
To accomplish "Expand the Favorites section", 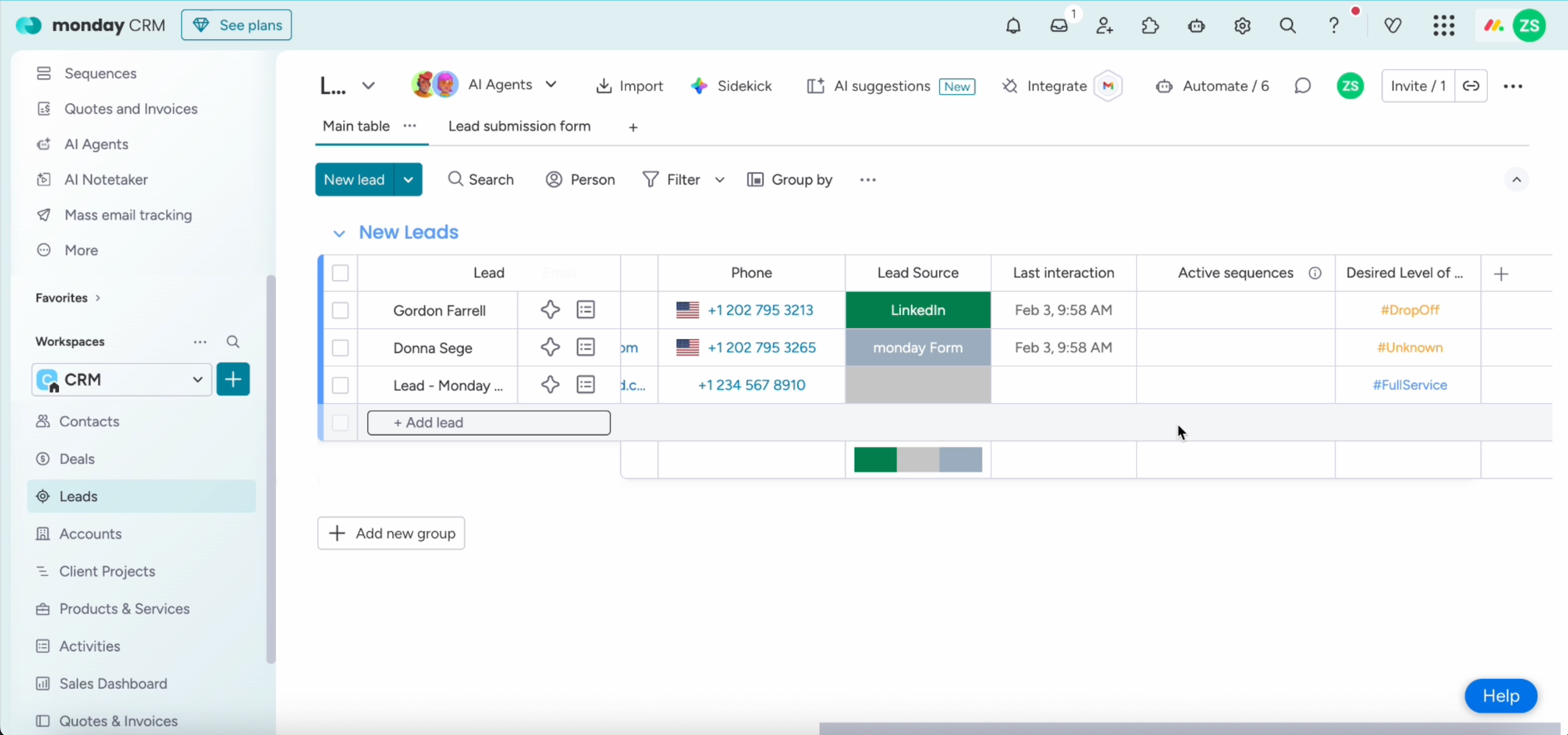I will tap(68, 297).
